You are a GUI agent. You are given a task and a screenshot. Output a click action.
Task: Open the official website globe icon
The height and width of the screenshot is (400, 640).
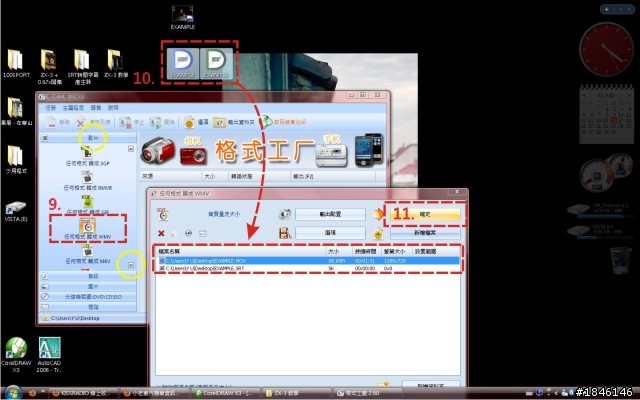click(267, 122)
